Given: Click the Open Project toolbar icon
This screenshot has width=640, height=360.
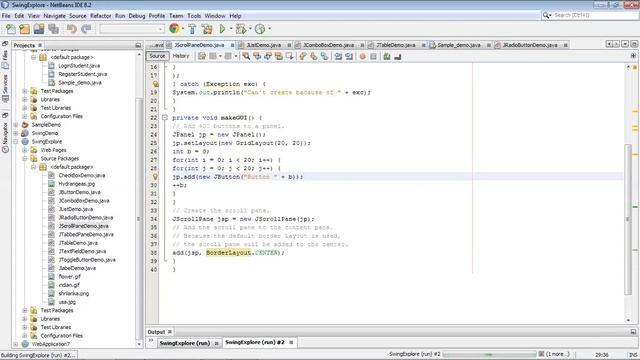Looking at the screenshot, I should pos(39,29).
